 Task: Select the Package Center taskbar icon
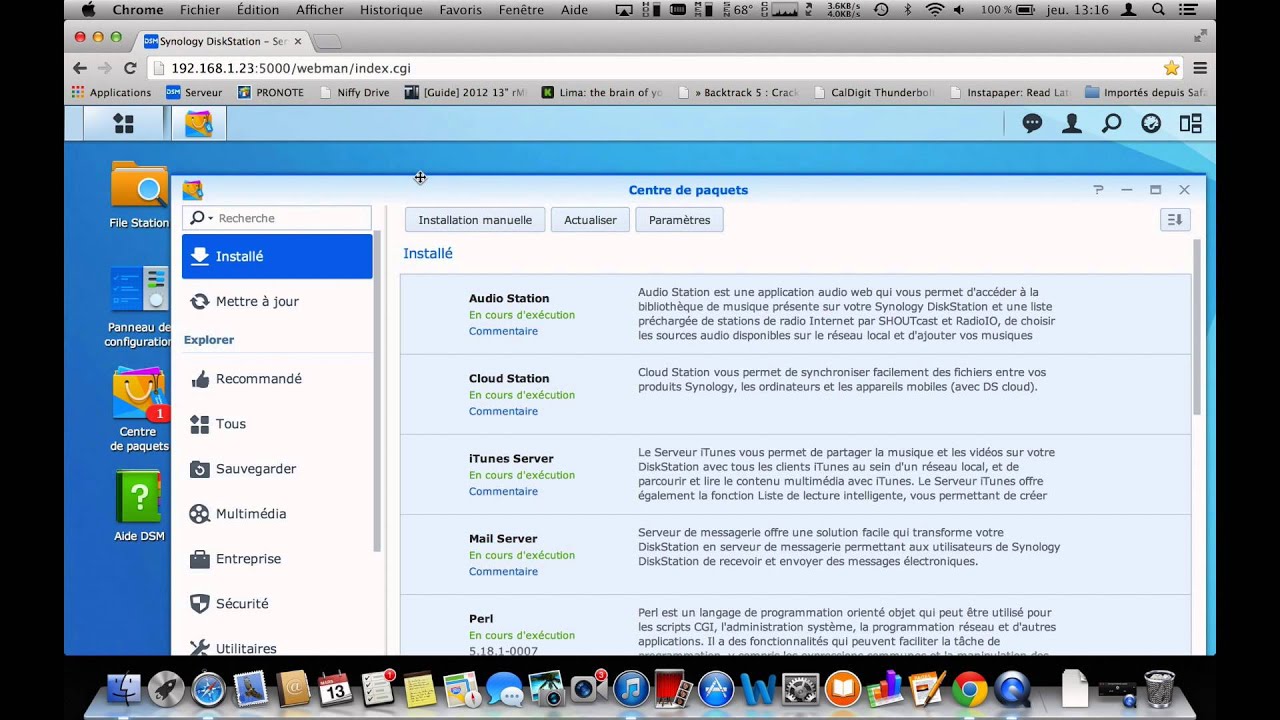[198, 123]
